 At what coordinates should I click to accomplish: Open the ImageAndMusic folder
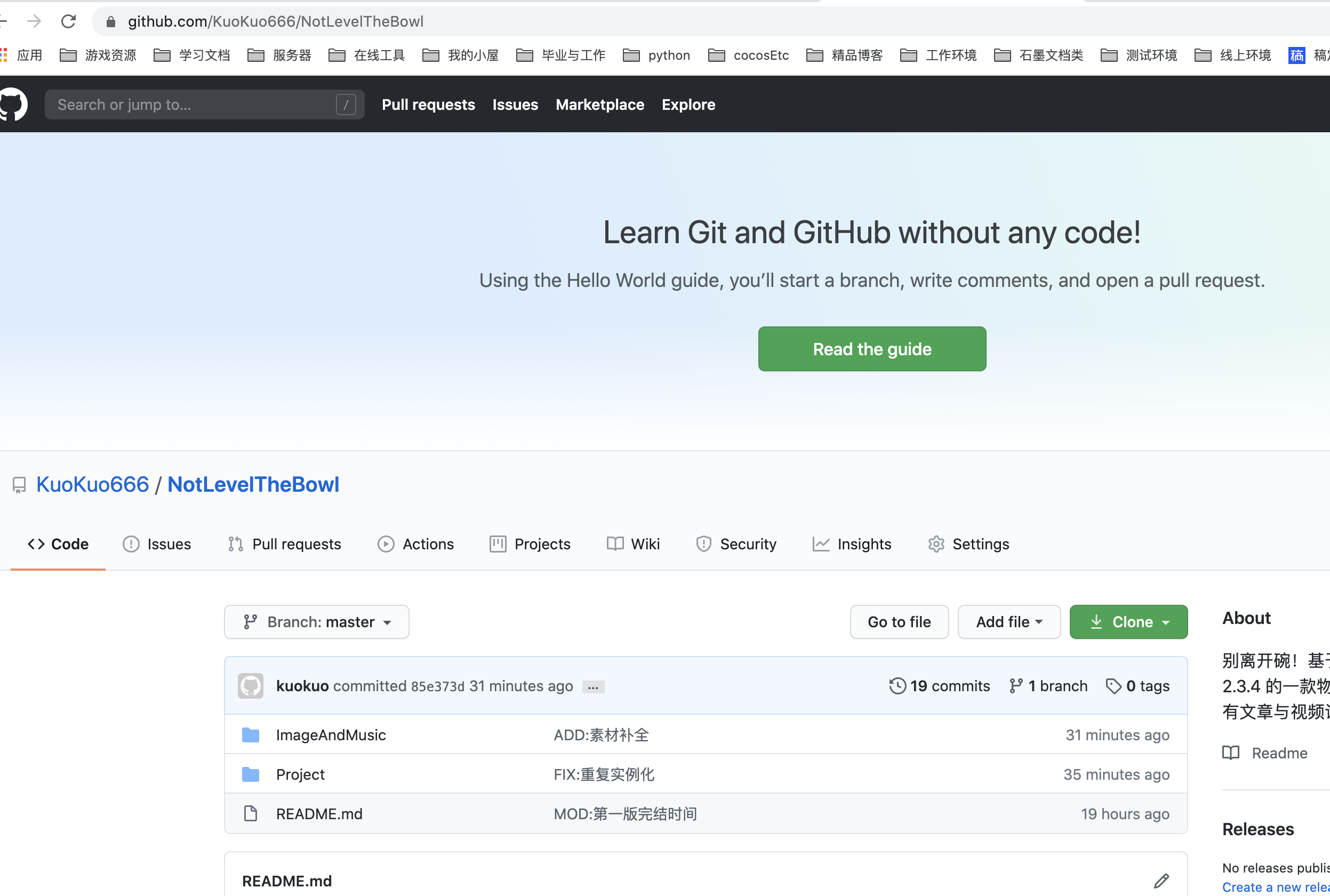[x=331, y=735]
